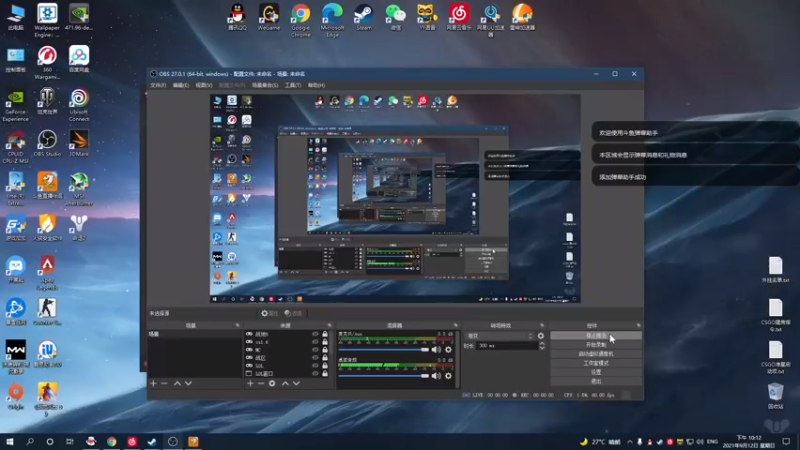Viewport: 800px width, 450px height.
Task: Move the selected scene up with the arrow
Action: coord(177,383)
